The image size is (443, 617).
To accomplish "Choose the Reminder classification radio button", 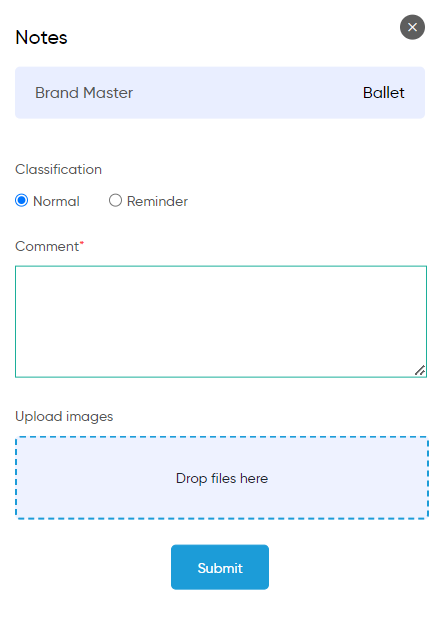I will [x=115, y=201].
